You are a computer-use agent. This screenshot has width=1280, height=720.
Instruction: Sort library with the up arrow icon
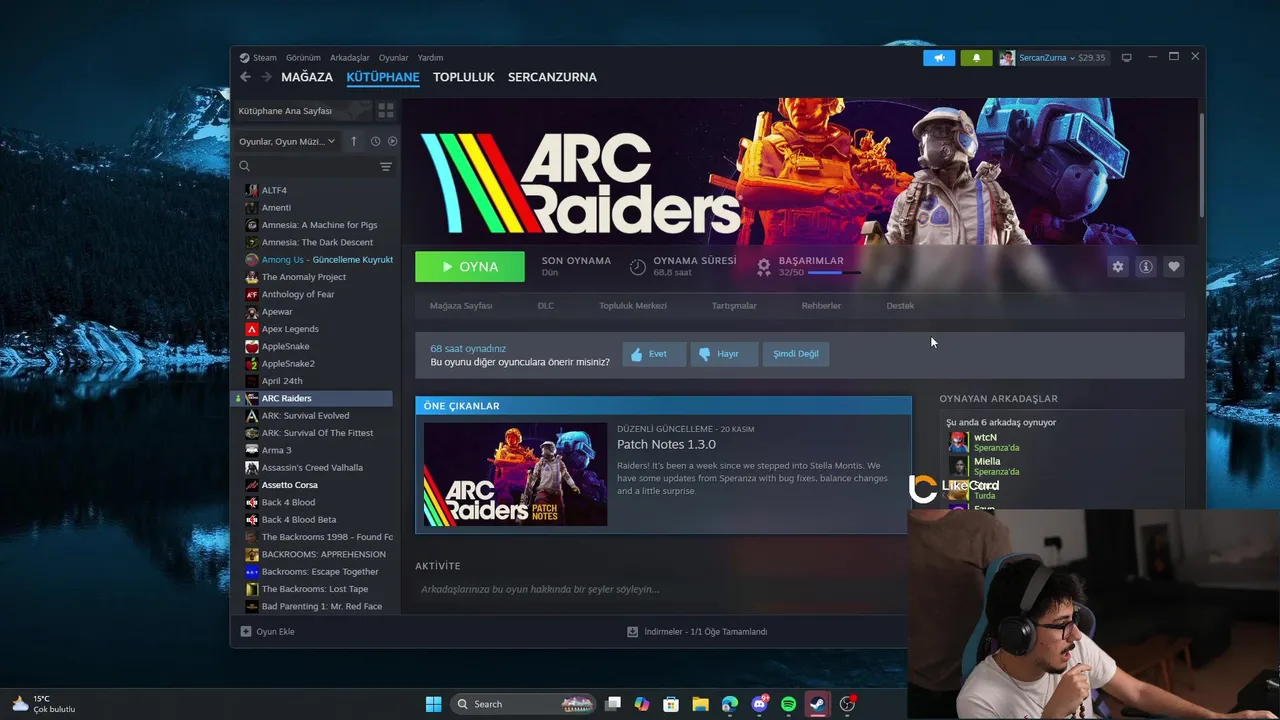[353, 141]
